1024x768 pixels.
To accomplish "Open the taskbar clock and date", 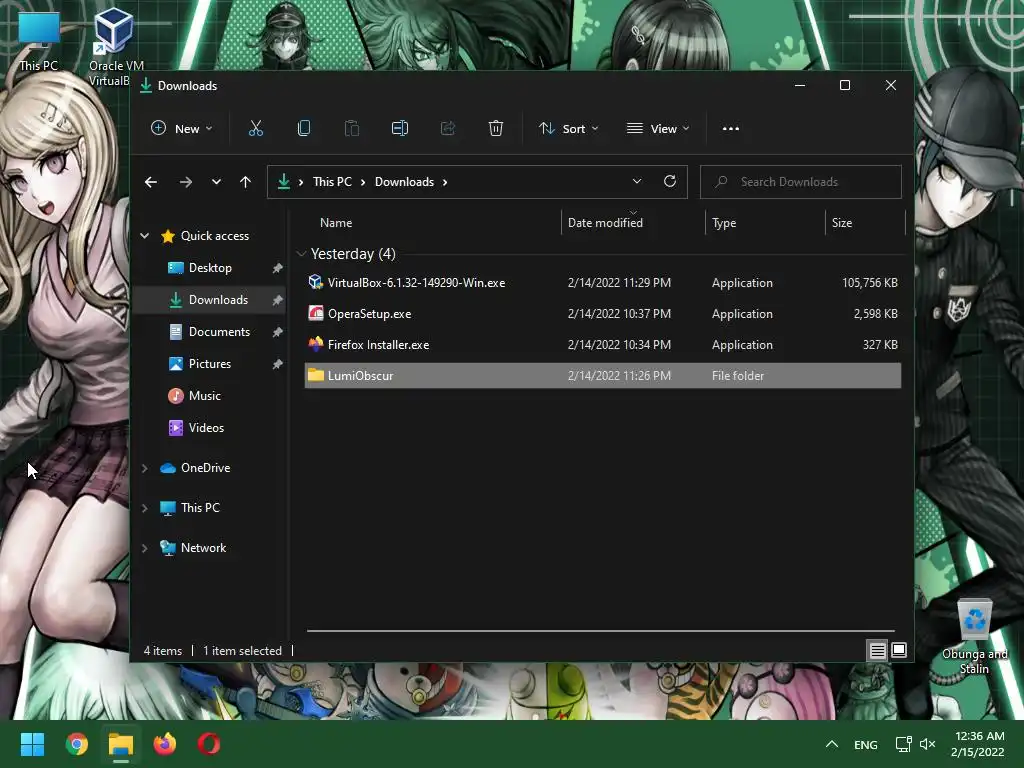I will tap(978, 744).
